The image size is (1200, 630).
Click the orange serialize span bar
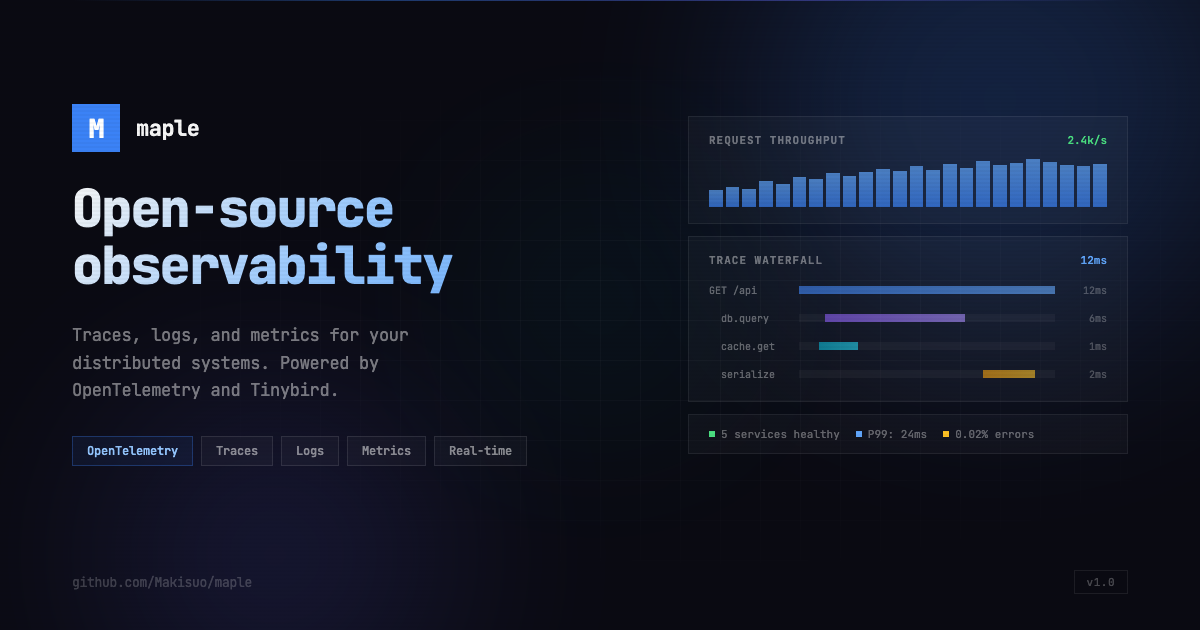[x=1008, y=374]
